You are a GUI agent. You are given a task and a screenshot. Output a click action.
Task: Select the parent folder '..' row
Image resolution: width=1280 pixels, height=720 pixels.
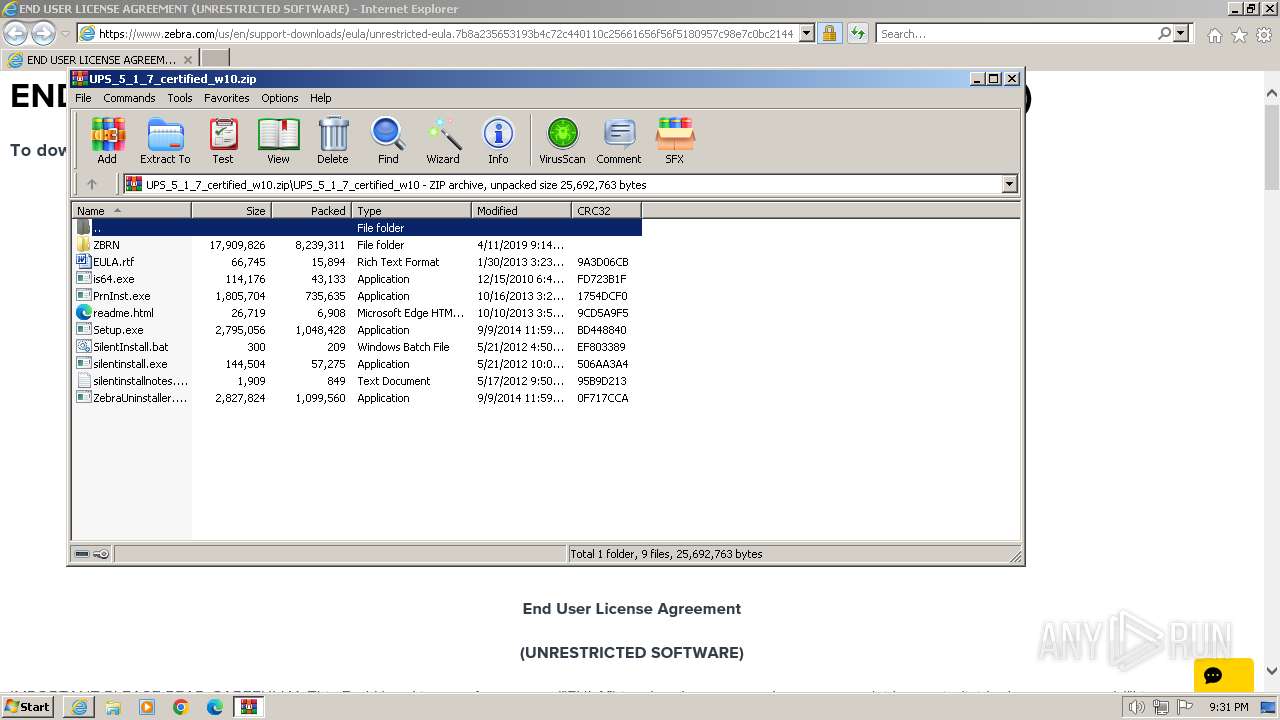[357, 228]
